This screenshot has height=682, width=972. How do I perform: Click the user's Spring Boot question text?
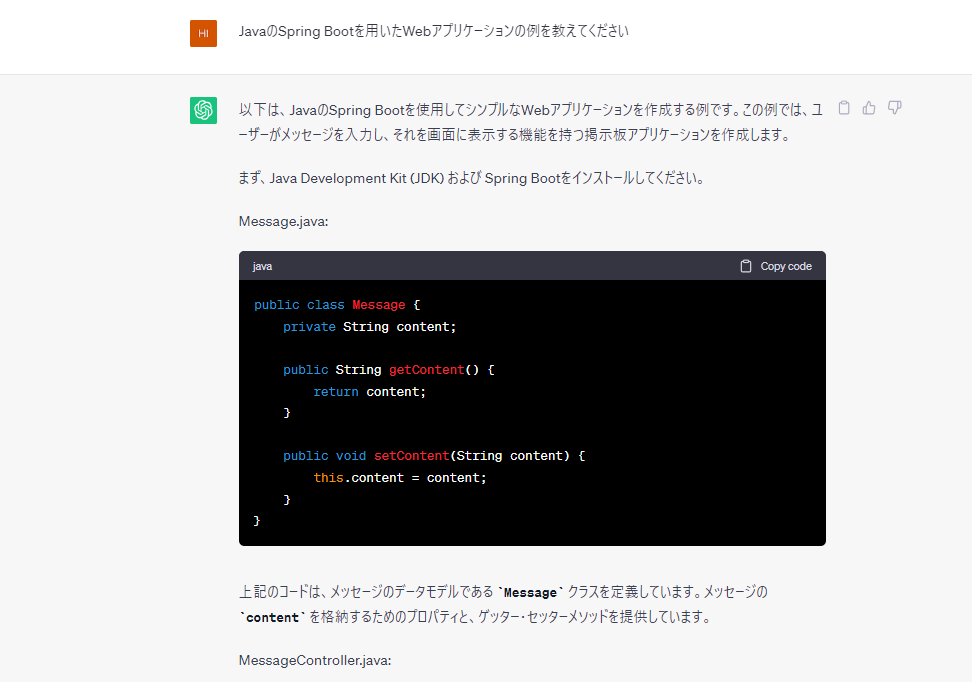click(x=433, y=31)
